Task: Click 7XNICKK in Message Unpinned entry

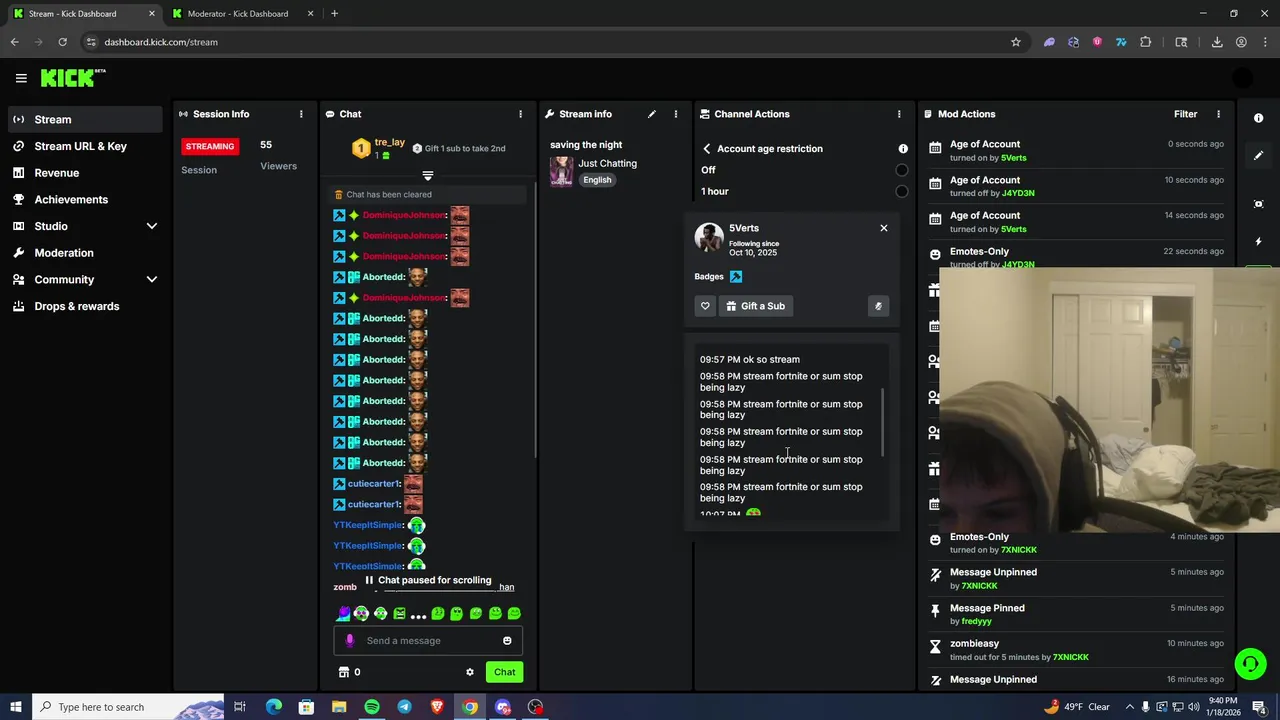Action: (980, 586)
